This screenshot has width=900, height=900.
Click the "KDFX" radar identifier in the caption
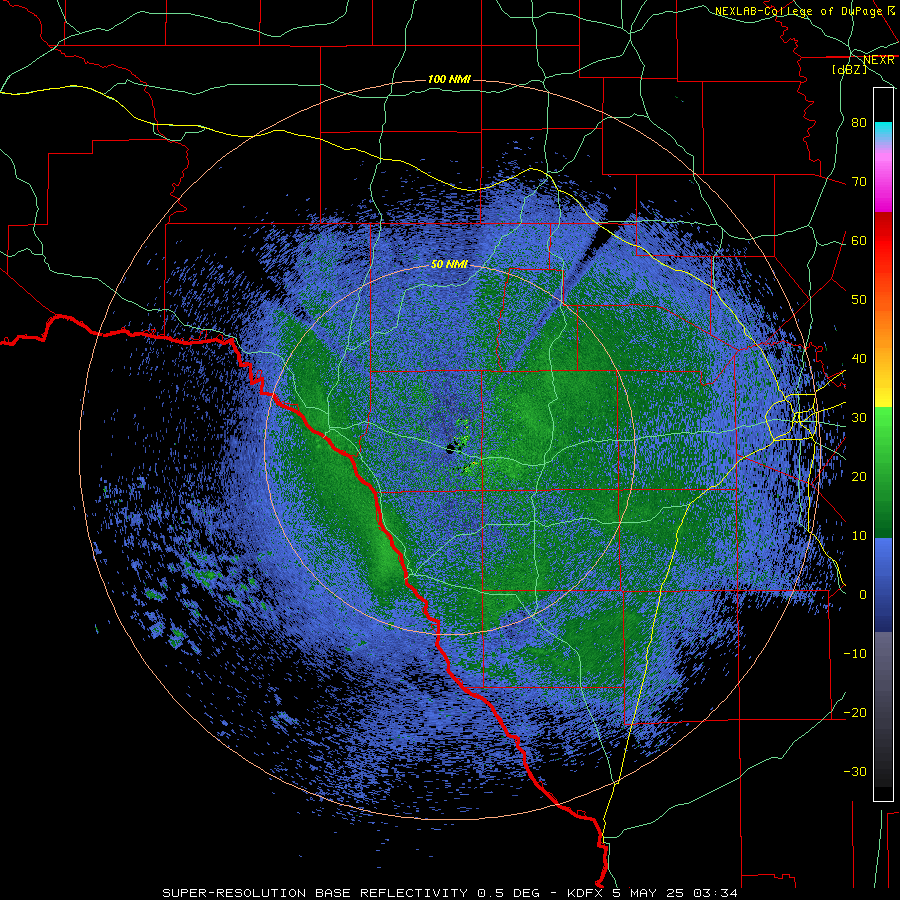587,893
